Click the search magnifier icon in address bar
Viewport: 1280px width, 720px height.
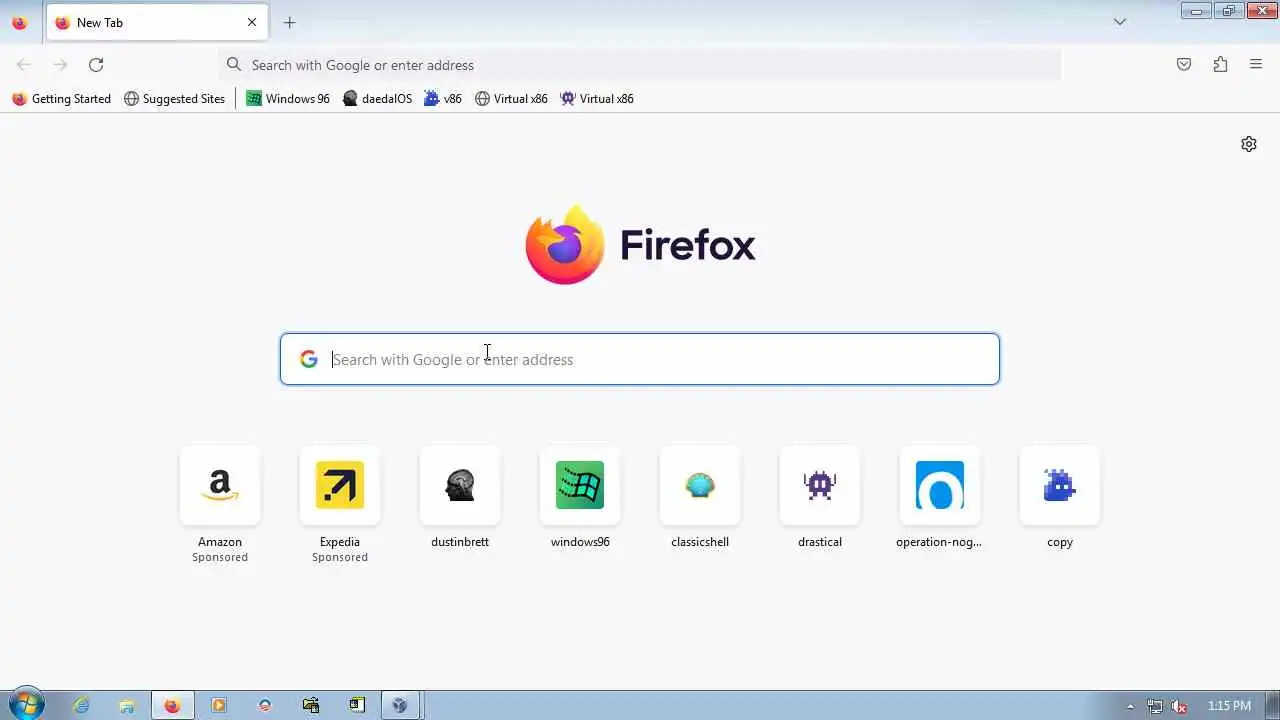[234, 64]
